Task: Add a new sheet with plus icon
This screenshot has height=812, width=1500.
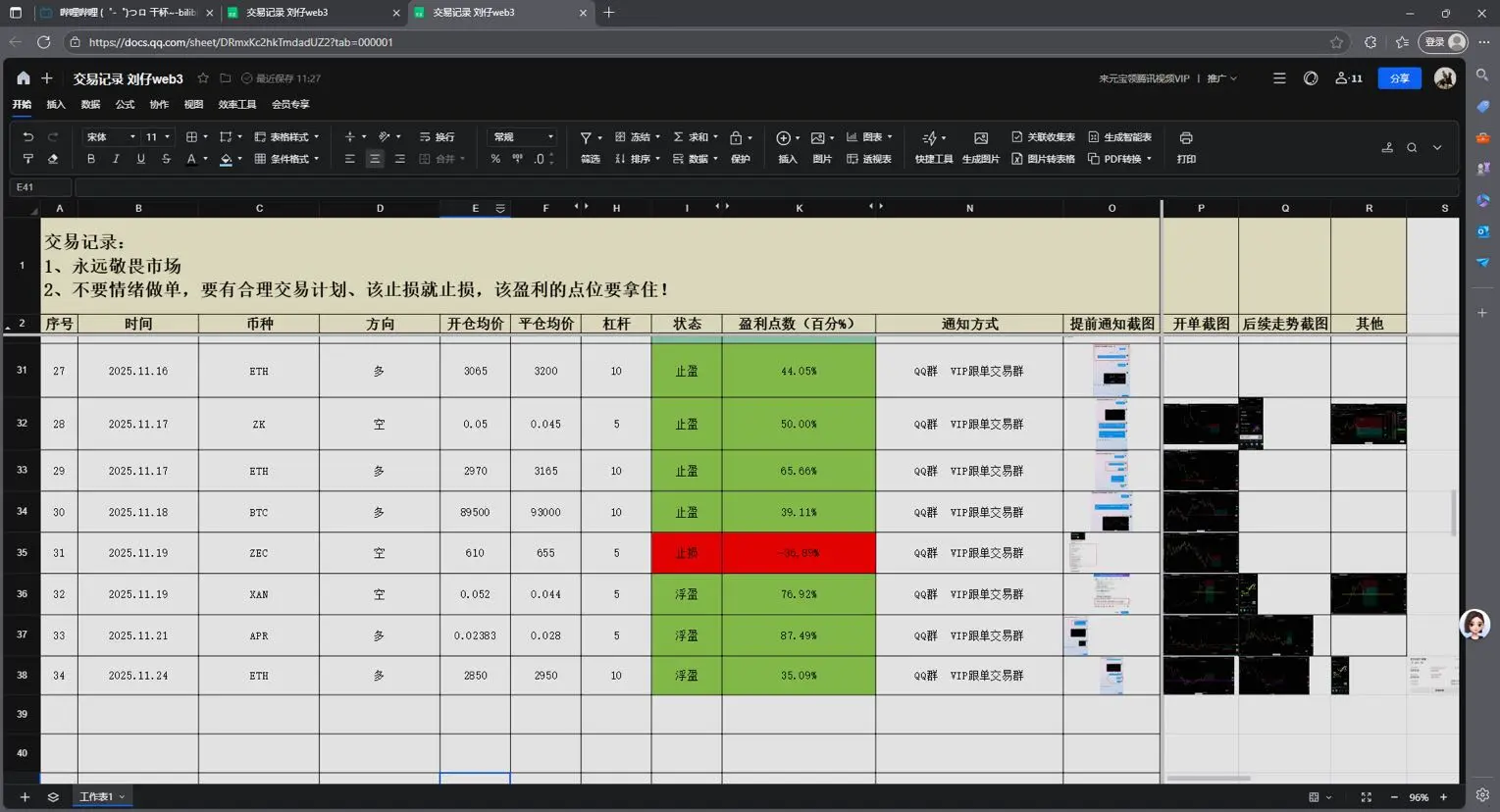Action: click(x=25, y=797)
